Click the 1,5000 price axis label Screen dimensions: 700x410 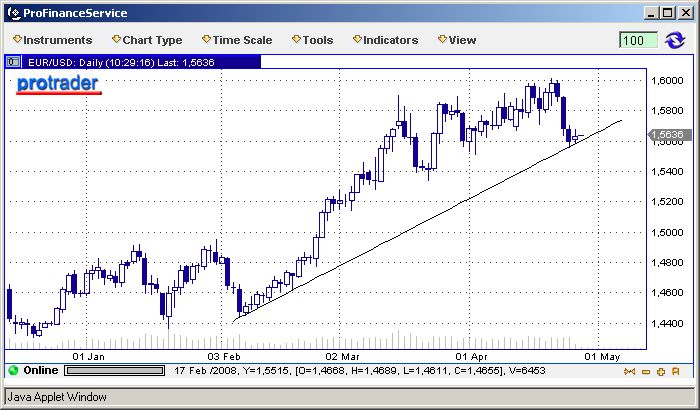(x=667, y=232)
